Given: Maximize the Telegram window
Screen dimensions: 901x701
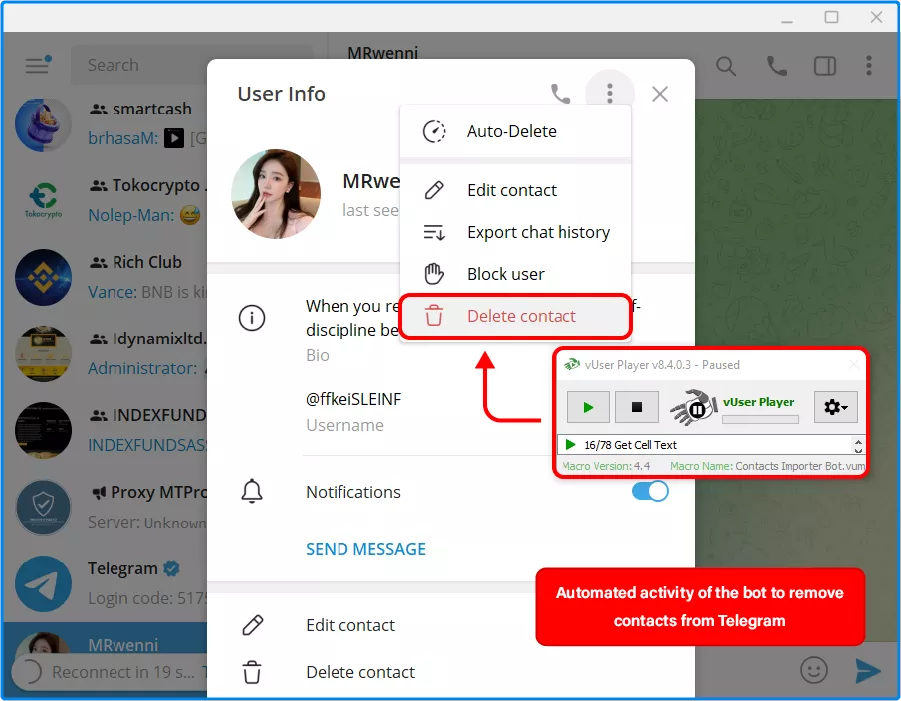Looking at the screenshot, I should pos(831,18).
